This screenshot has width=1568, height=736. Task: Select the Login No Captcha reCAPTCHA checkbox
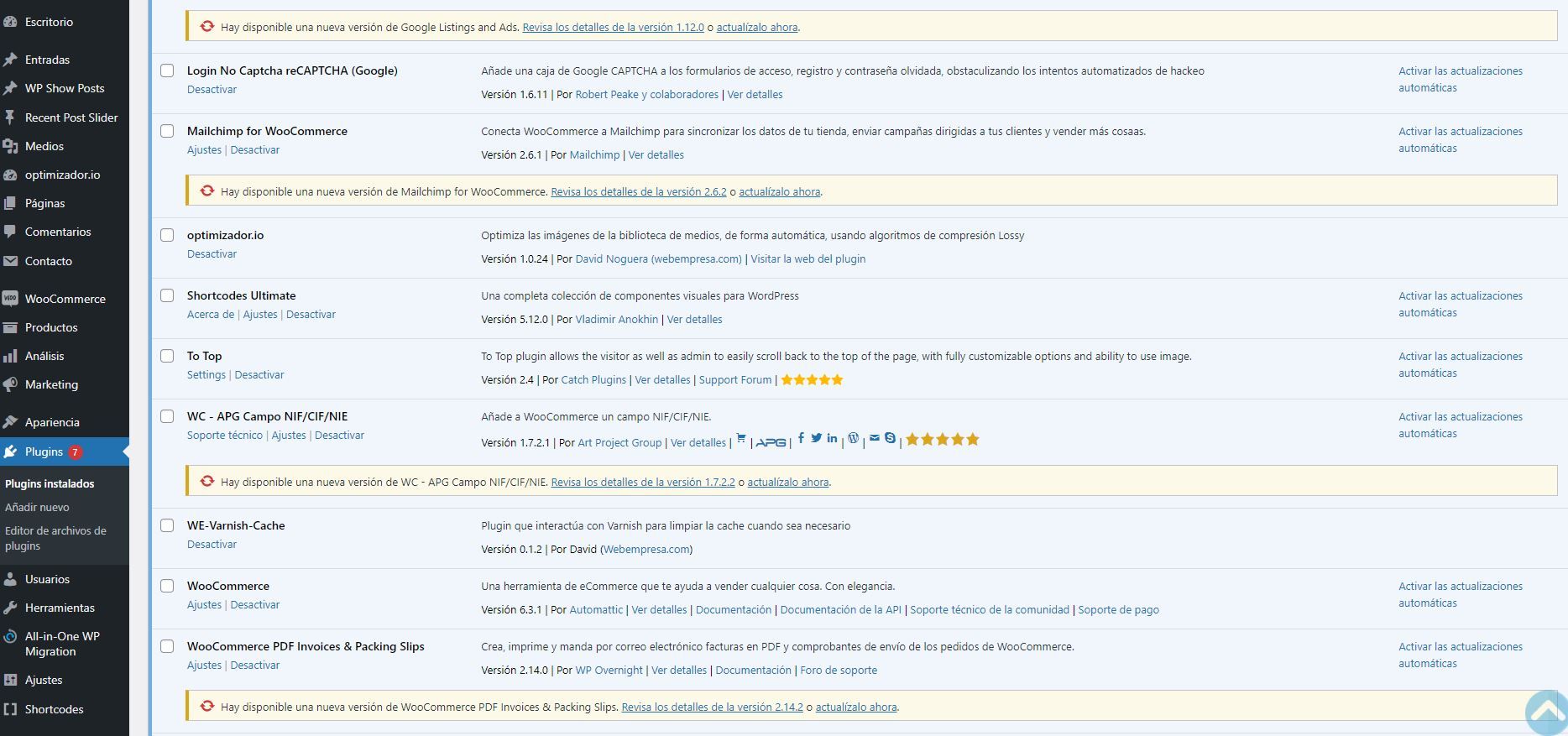(167, 70)
